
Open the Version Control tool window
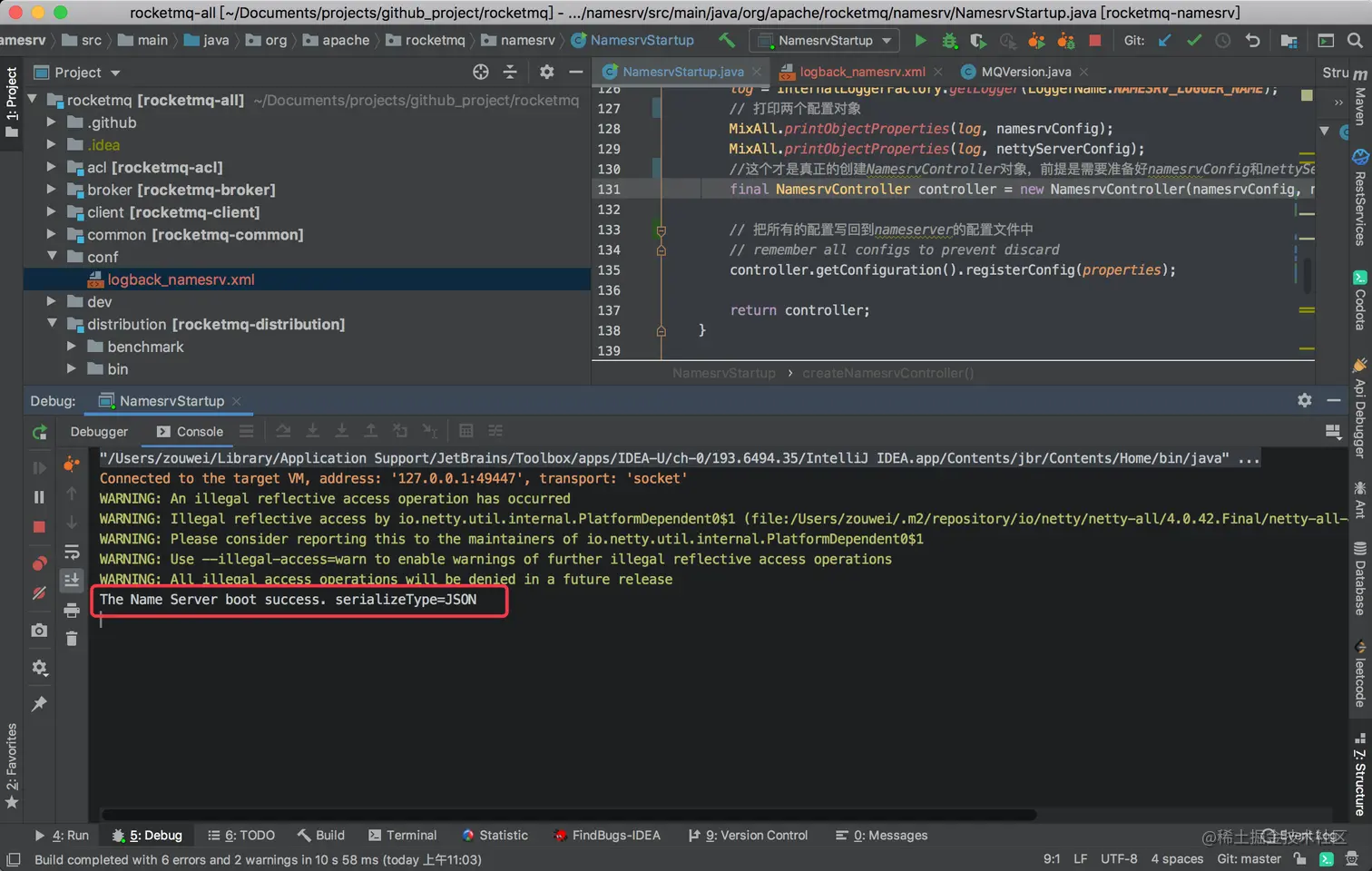tap(748, 835)
